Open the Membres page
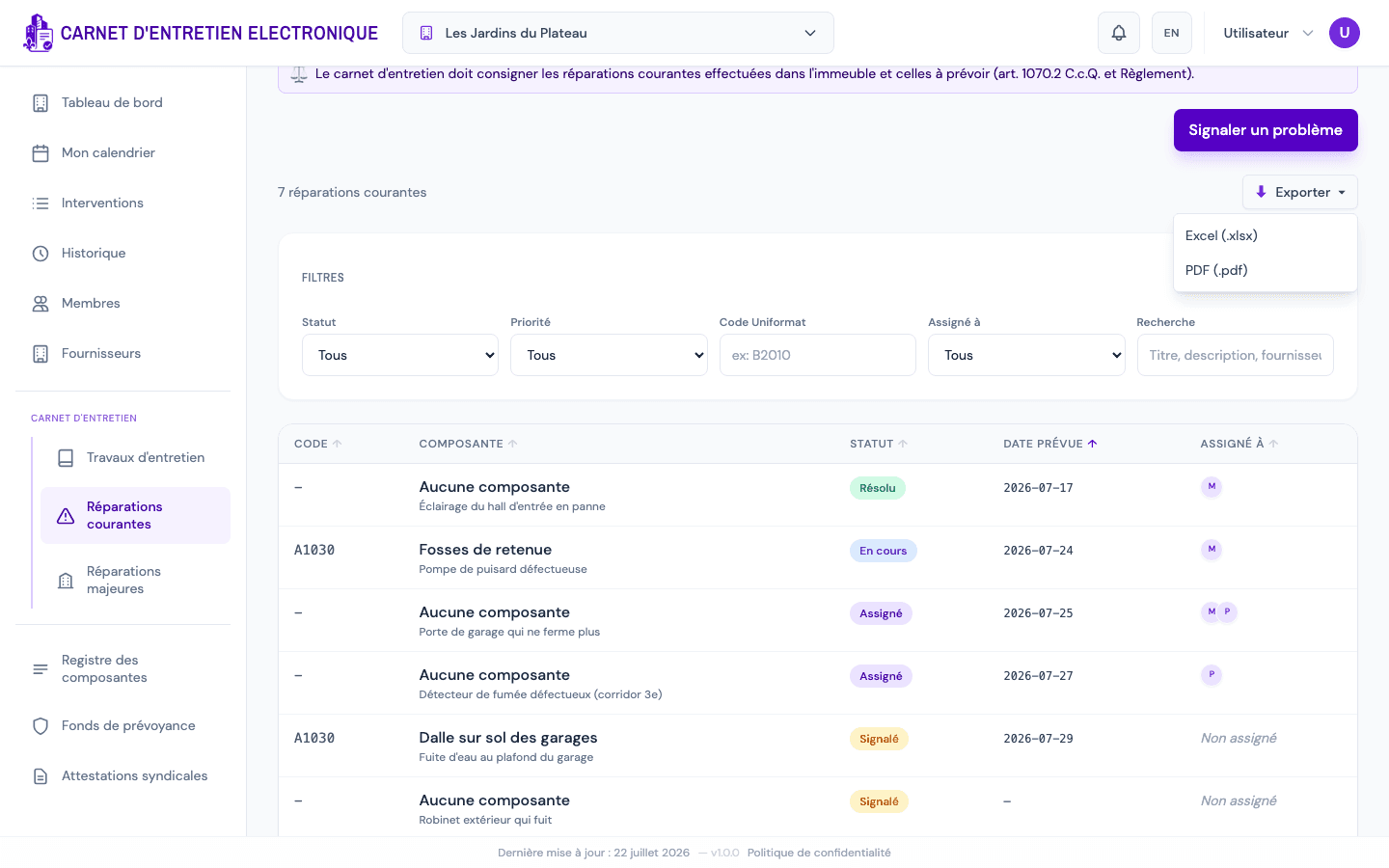Viewport: 1389px width, 868px height. 123,304
